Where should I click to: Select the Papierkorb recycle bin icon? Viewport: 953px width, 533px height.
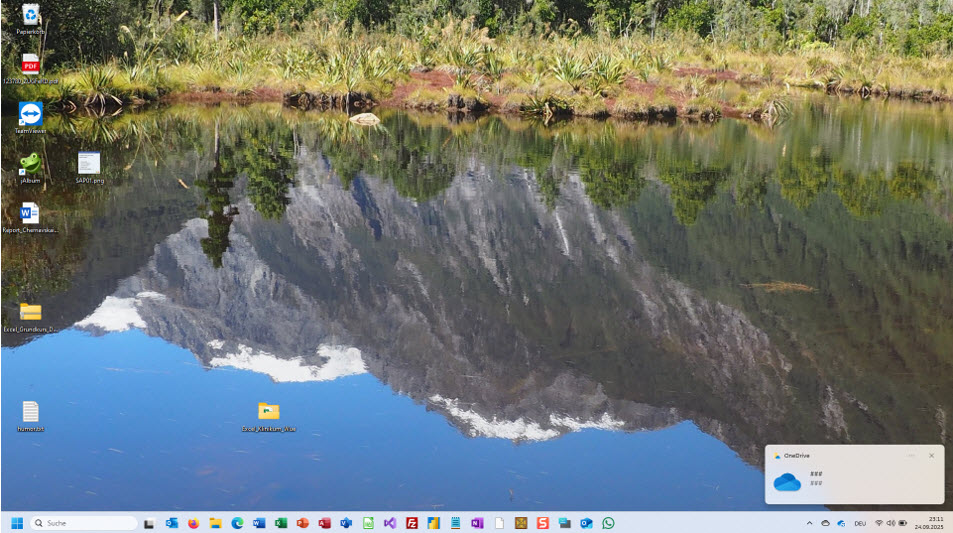pyautogui.click(x=31, y=14)
